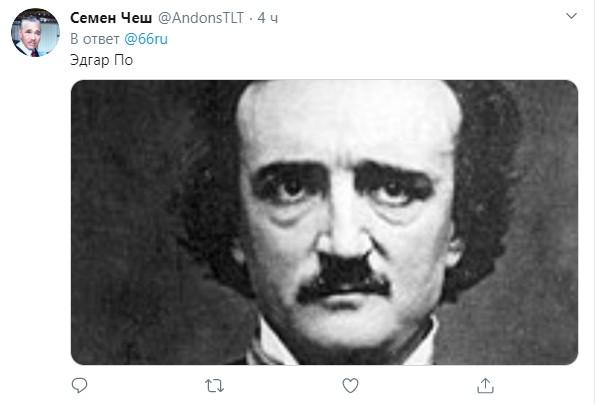The width and height of the screenshot is (595, 404).
Task: Click the reply speech bubble icon
Action: [79, 385]
